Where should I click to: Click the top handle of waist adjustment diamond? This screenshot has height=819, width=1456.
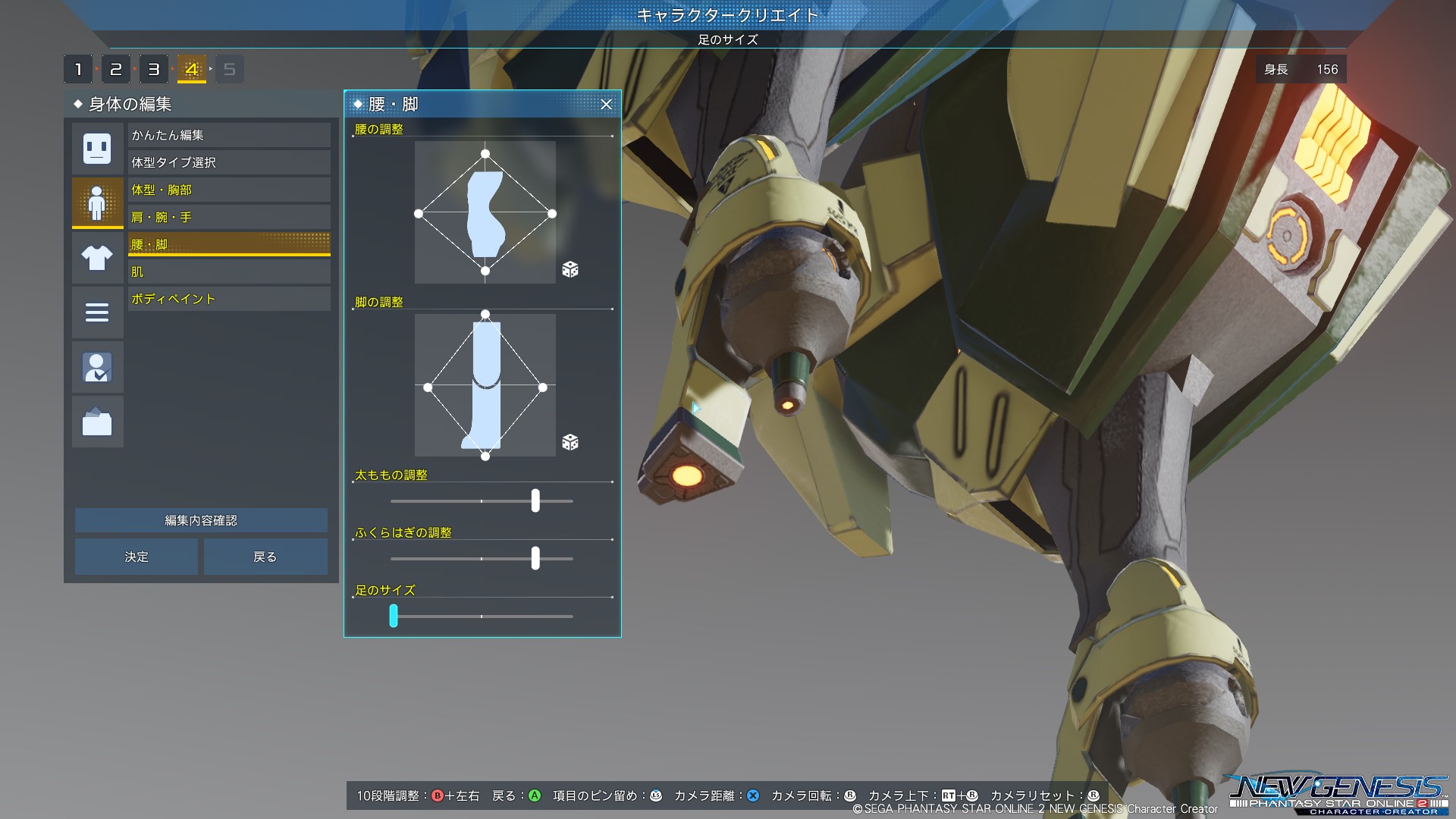(485, 154)
